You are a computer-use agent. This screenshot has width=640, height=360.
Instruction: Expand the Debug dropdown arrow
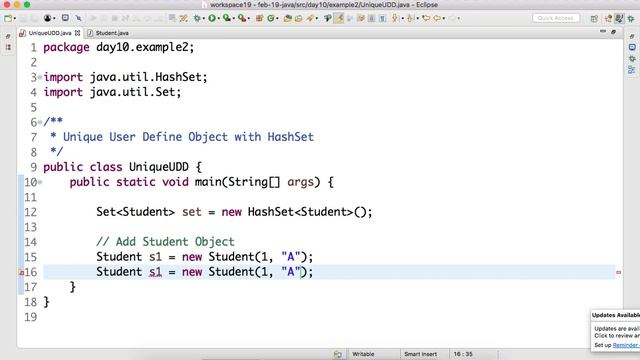tap(203, 18)
